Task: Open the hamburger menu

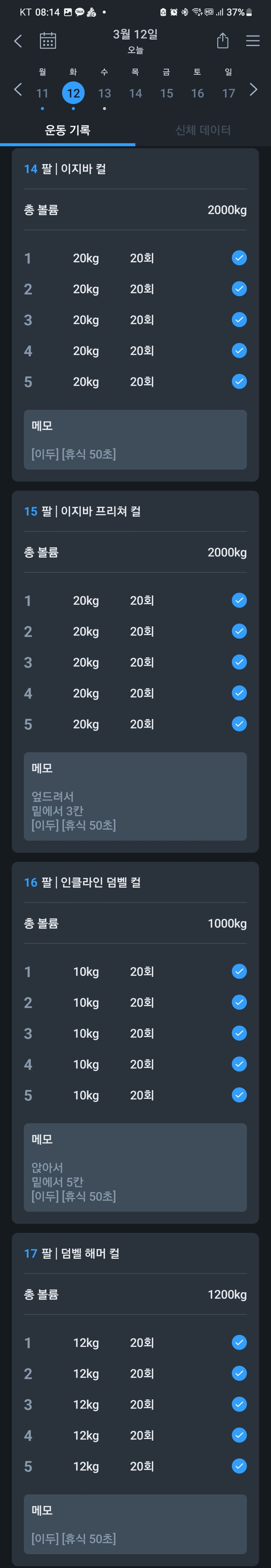Action: point(252,41)
